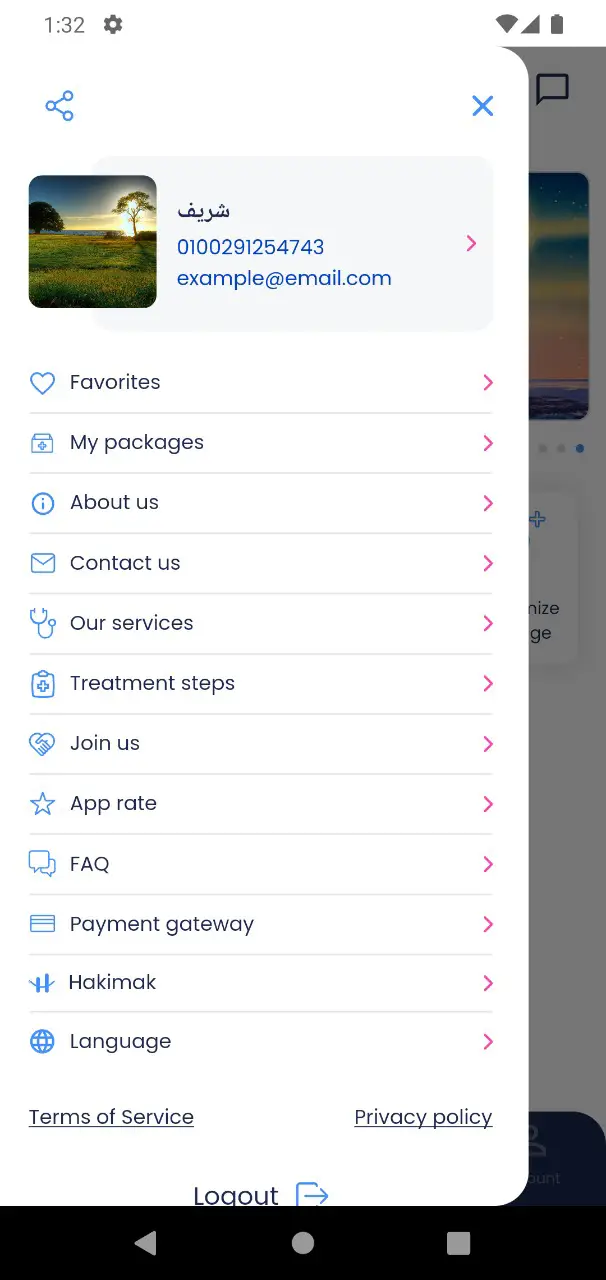Click the Our services stethoscope icon
The image size is (606, 1280).
click(42, 623)
